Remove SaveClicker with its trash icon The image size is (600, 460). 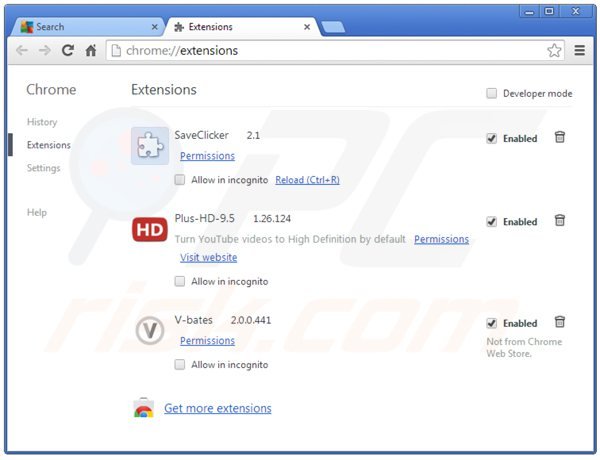click(560, 137)
